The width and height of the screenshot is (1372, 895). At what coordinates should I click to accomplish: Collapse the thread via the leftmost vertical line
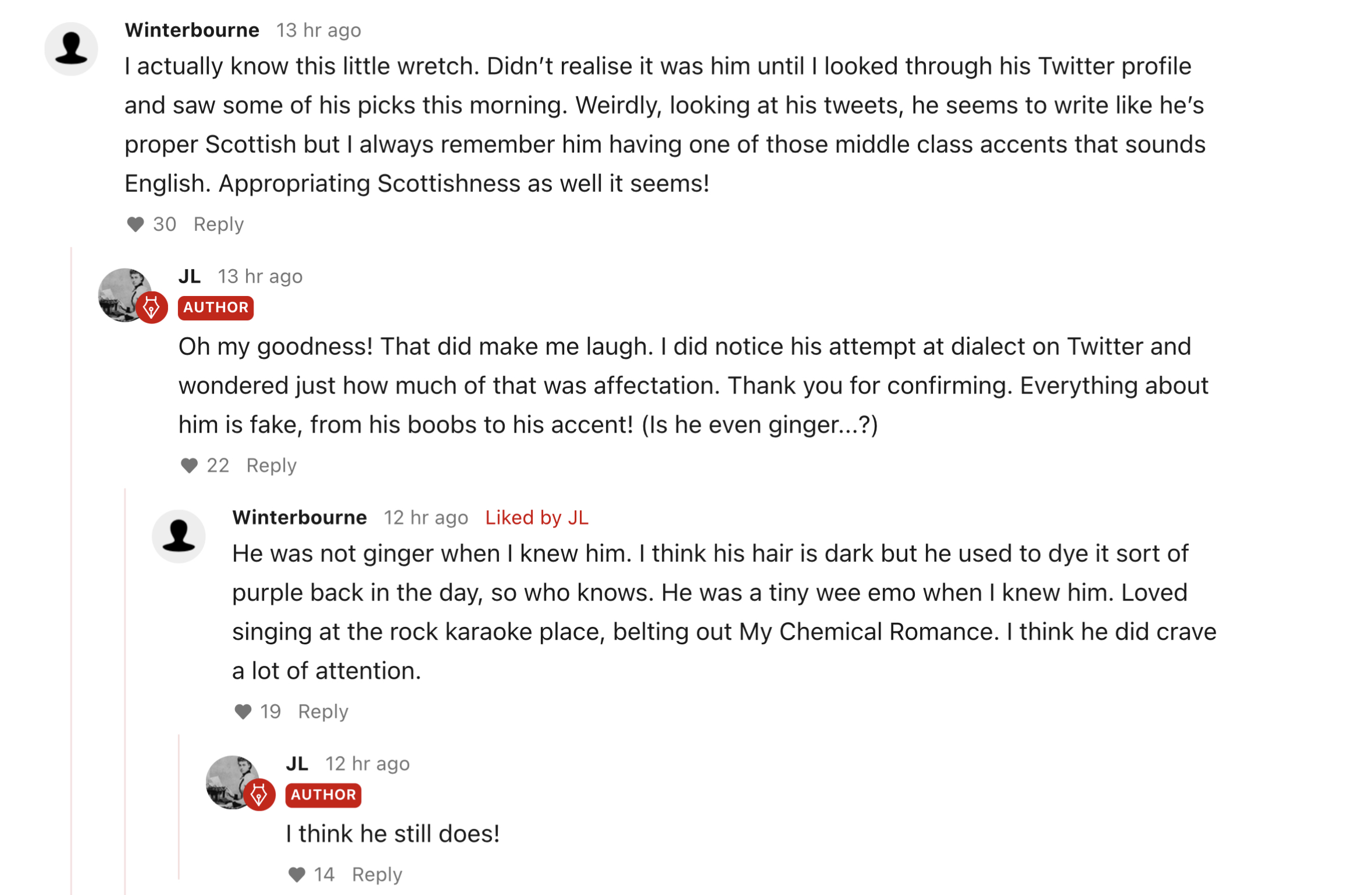pos(71,570)
